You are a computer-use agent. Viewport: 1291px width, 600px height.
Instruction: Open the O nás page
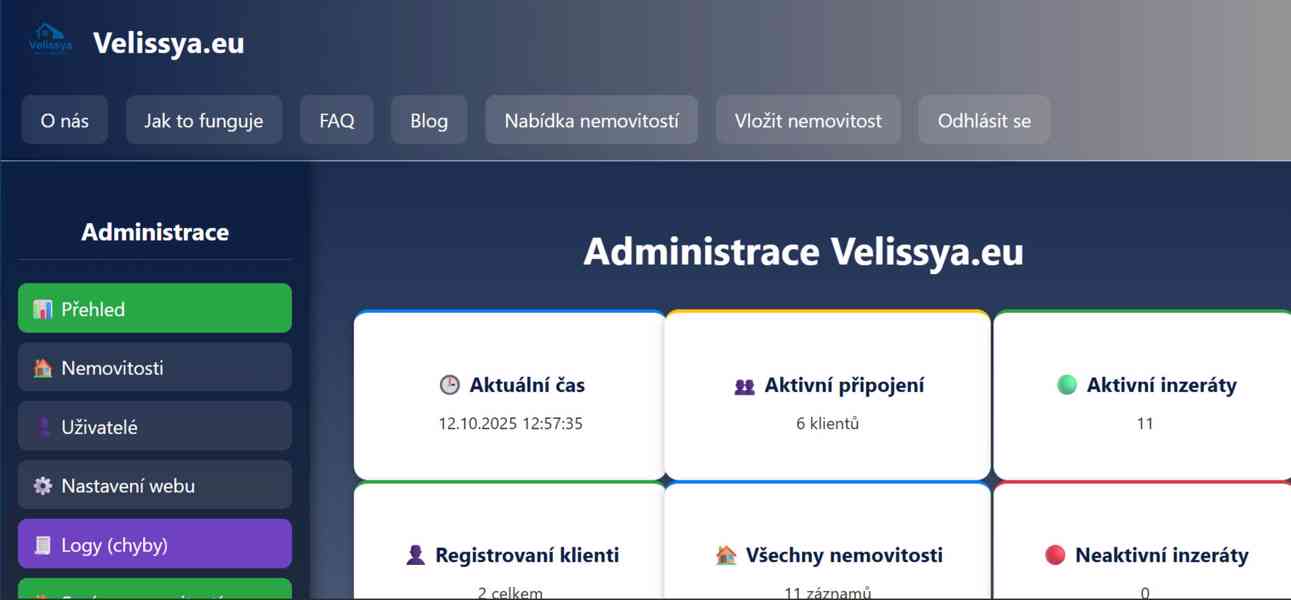[x=64, y=121]
